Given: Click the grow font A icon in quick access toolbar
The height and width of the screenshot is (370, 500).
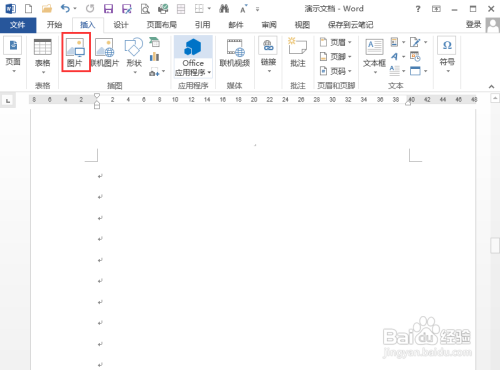Looking at the screenshot, I should (x=244, y=9).
